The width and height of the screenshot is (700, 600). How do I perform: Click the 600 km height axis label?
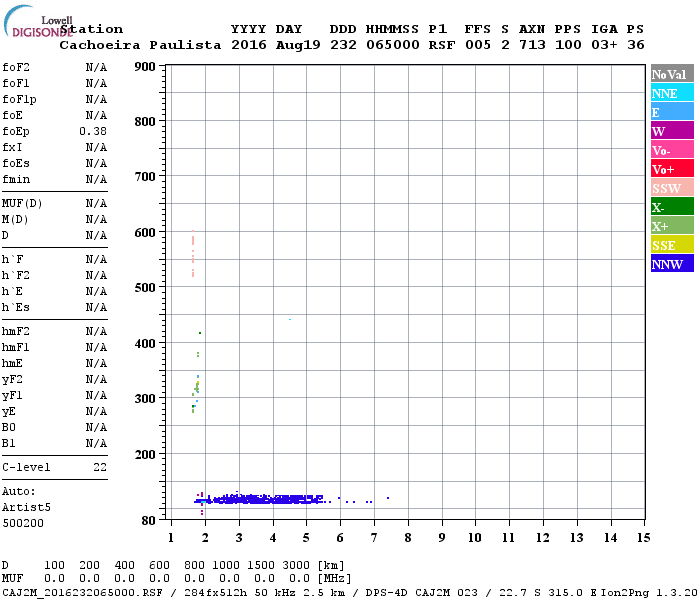(145, 233)
